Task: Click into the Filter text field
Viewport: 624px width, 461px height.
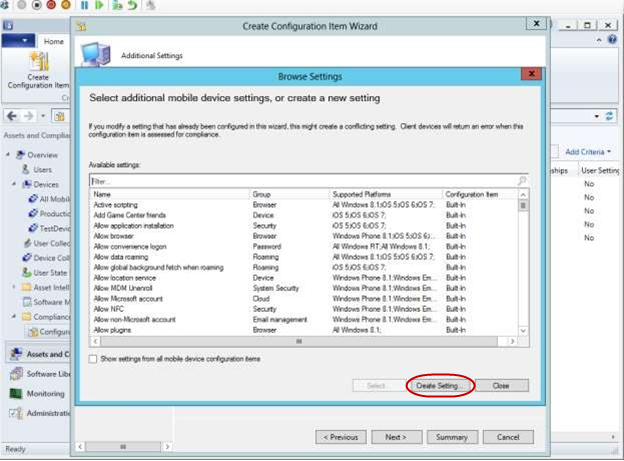Action: coord(300,181)
